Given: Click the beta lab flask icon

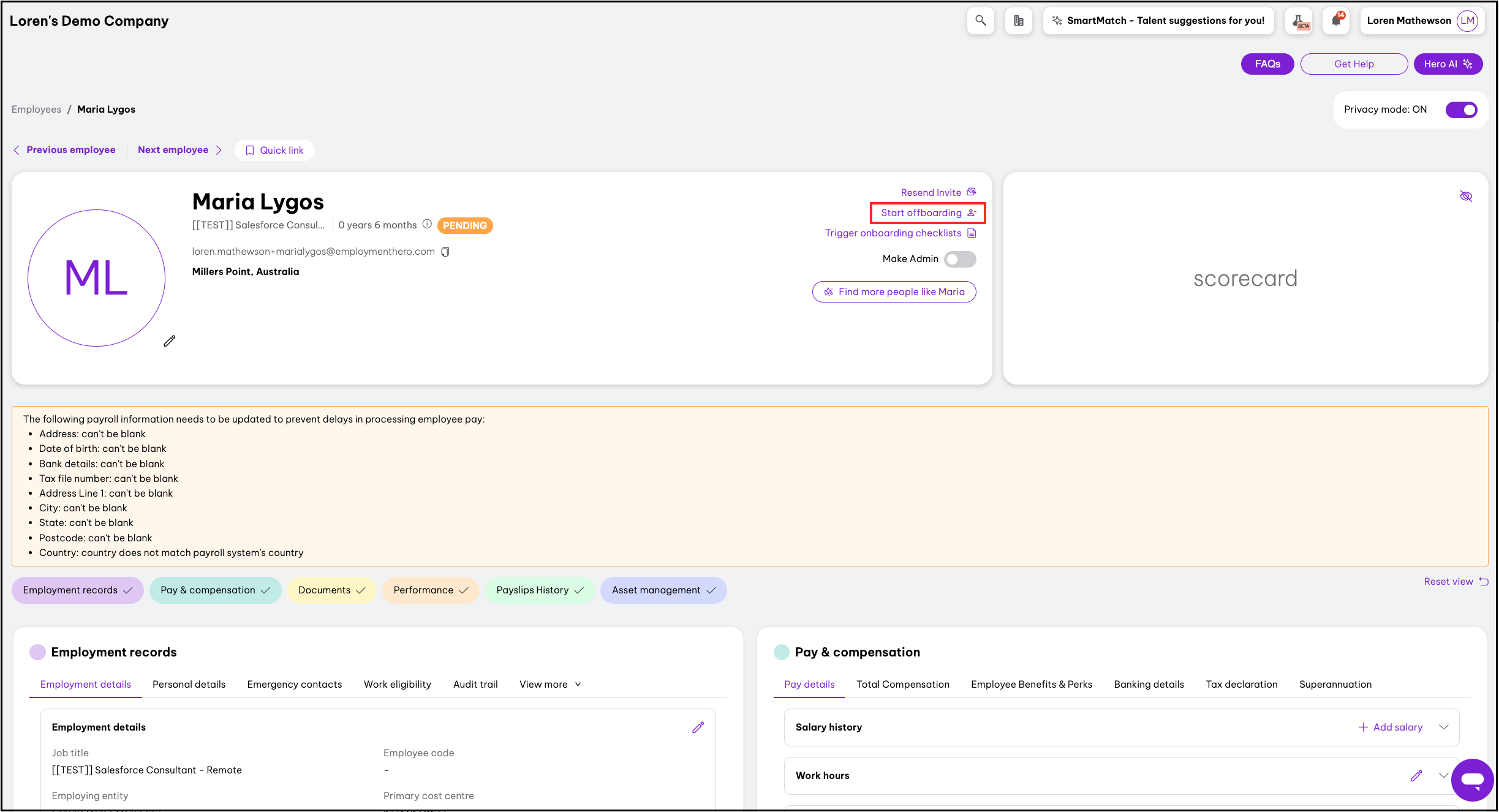Looking at the screenshot, I should pyautogui.click(x=1298, y=21).
